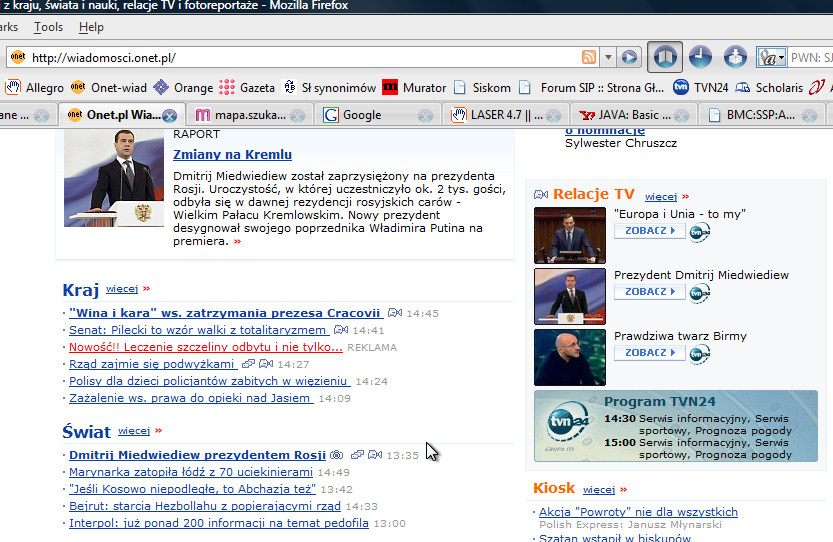
Task: Open the Bookmarks sidebar toolbar button
Action: click(x=665, y=57)
